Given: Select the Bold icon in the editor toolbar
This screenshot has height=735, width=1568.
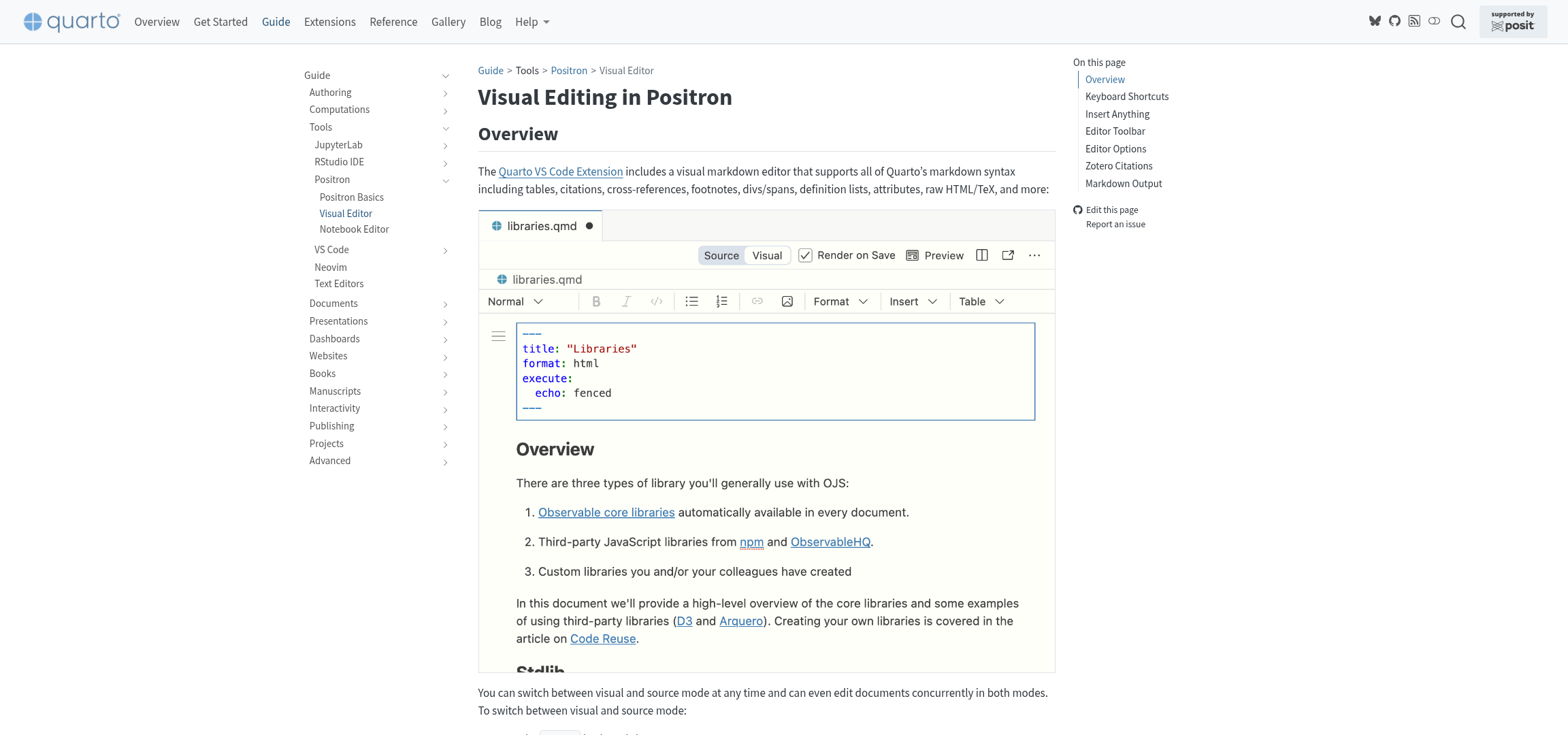Looking at the screenshot, I should (x=595, y=301).
